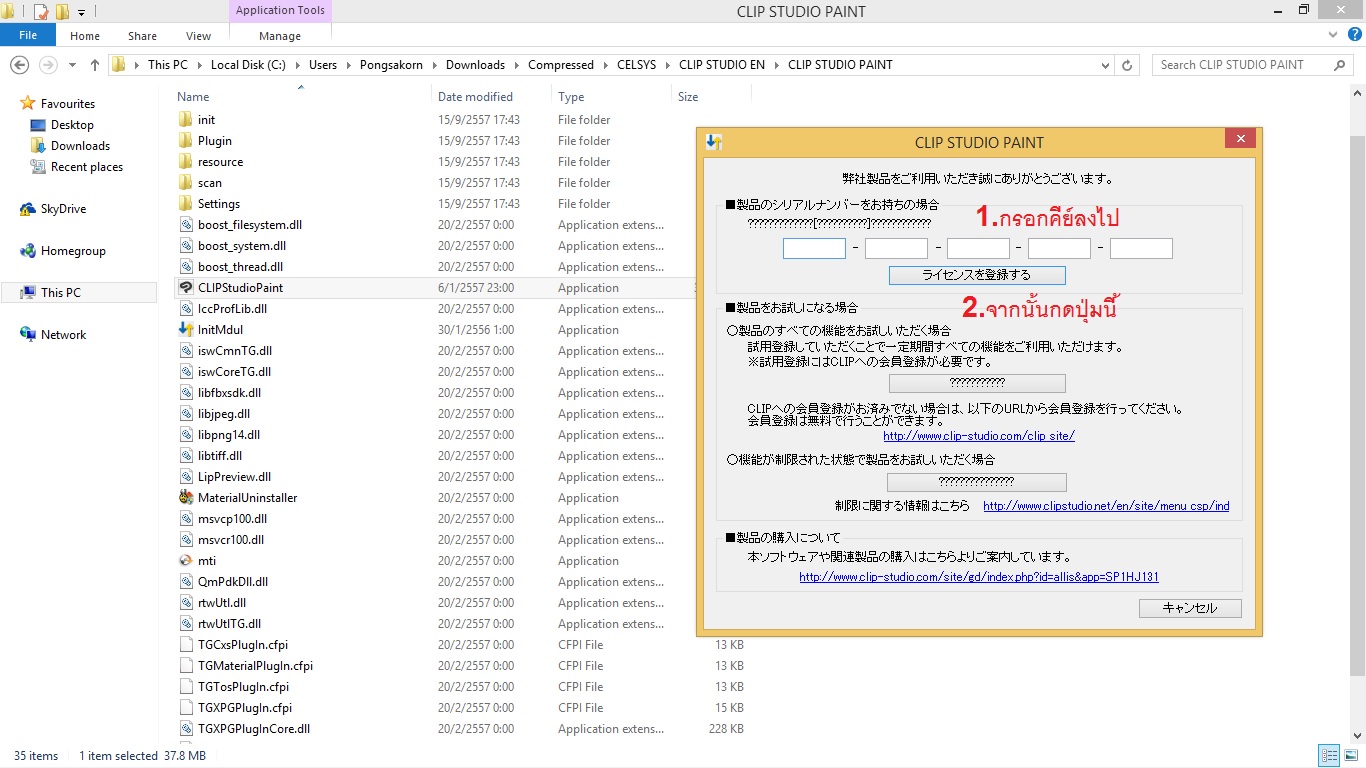
Task: Click the キャンセル cancel button
Action: [1190, 608]
